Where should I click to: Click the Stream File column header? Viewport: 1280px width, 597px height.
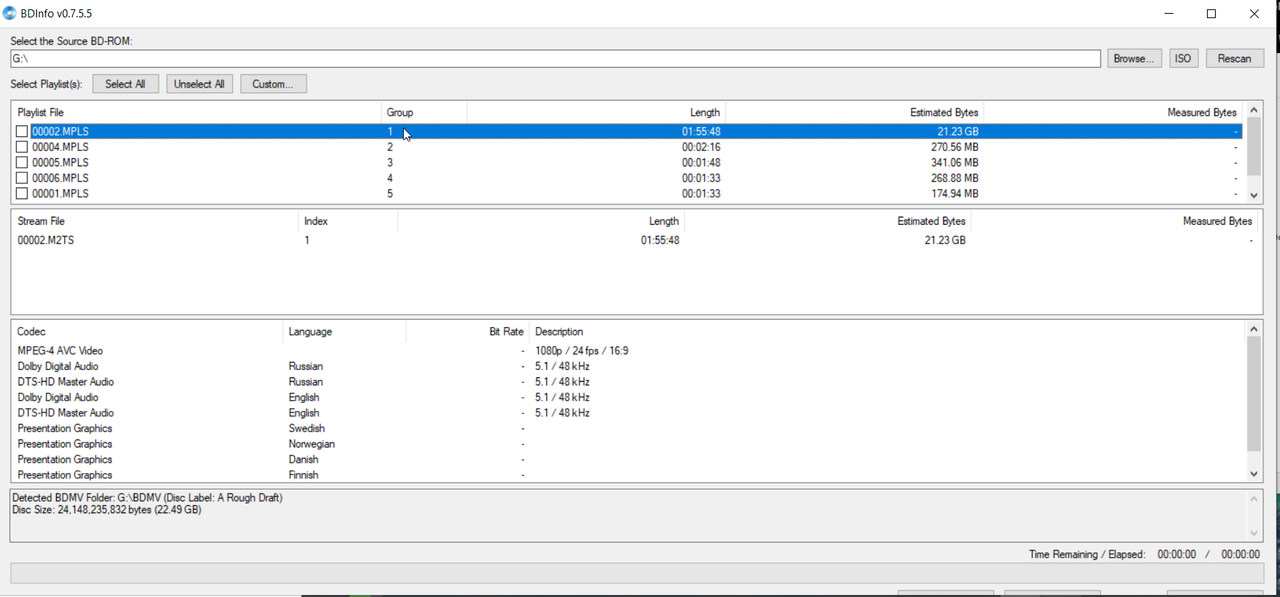pos(154,221)
